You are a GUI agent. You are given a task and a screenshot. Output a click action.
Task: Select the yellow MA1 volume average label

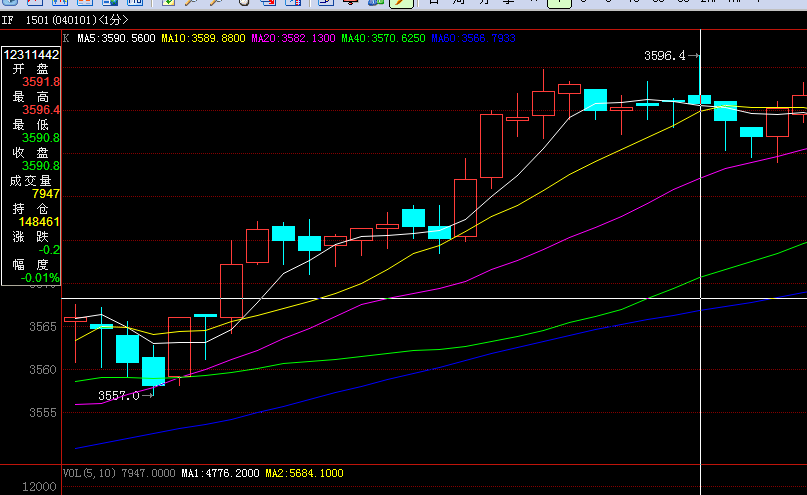tap(218, 473)
